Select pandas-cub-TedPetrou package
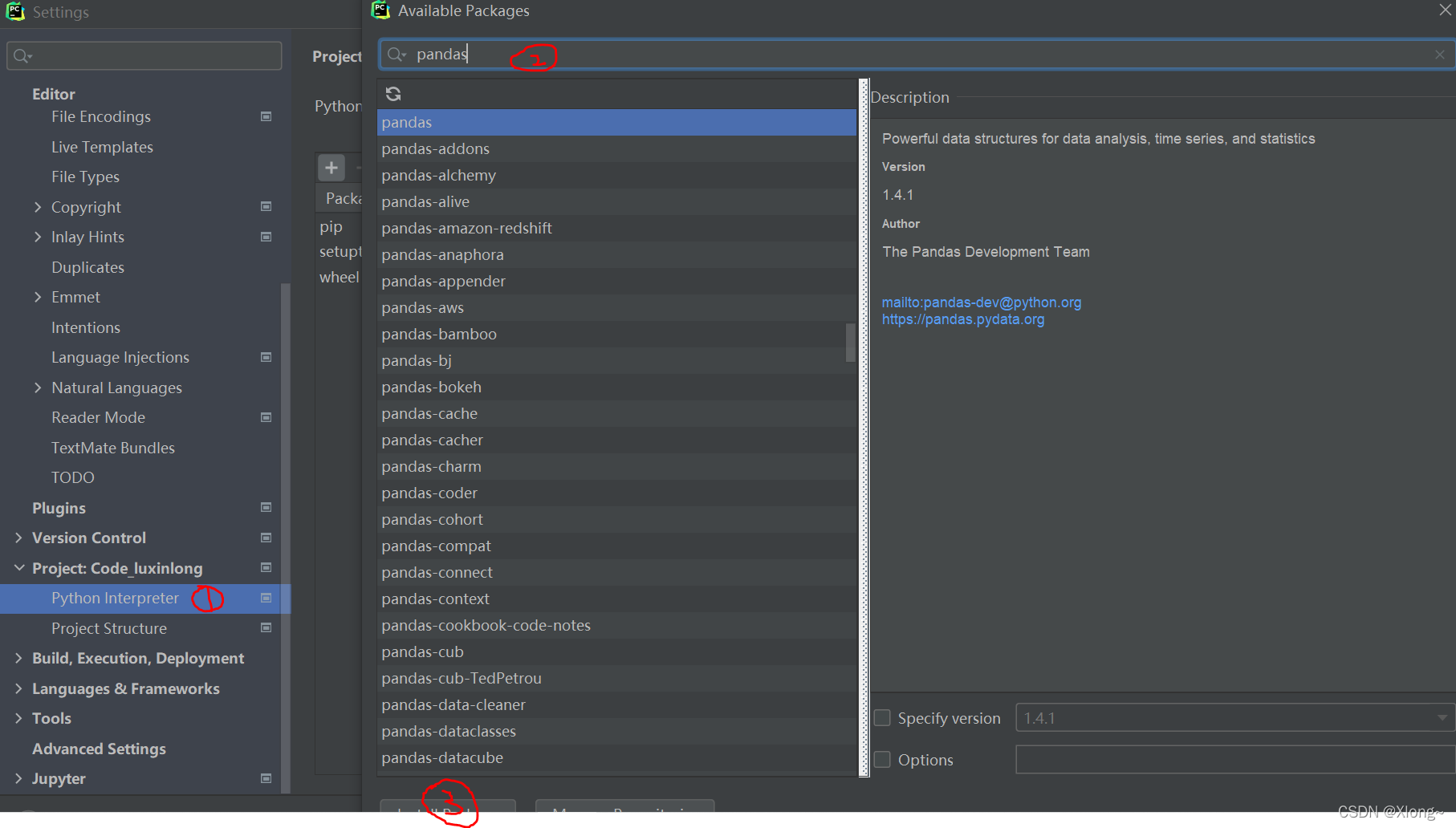 [x=616, y=678]
